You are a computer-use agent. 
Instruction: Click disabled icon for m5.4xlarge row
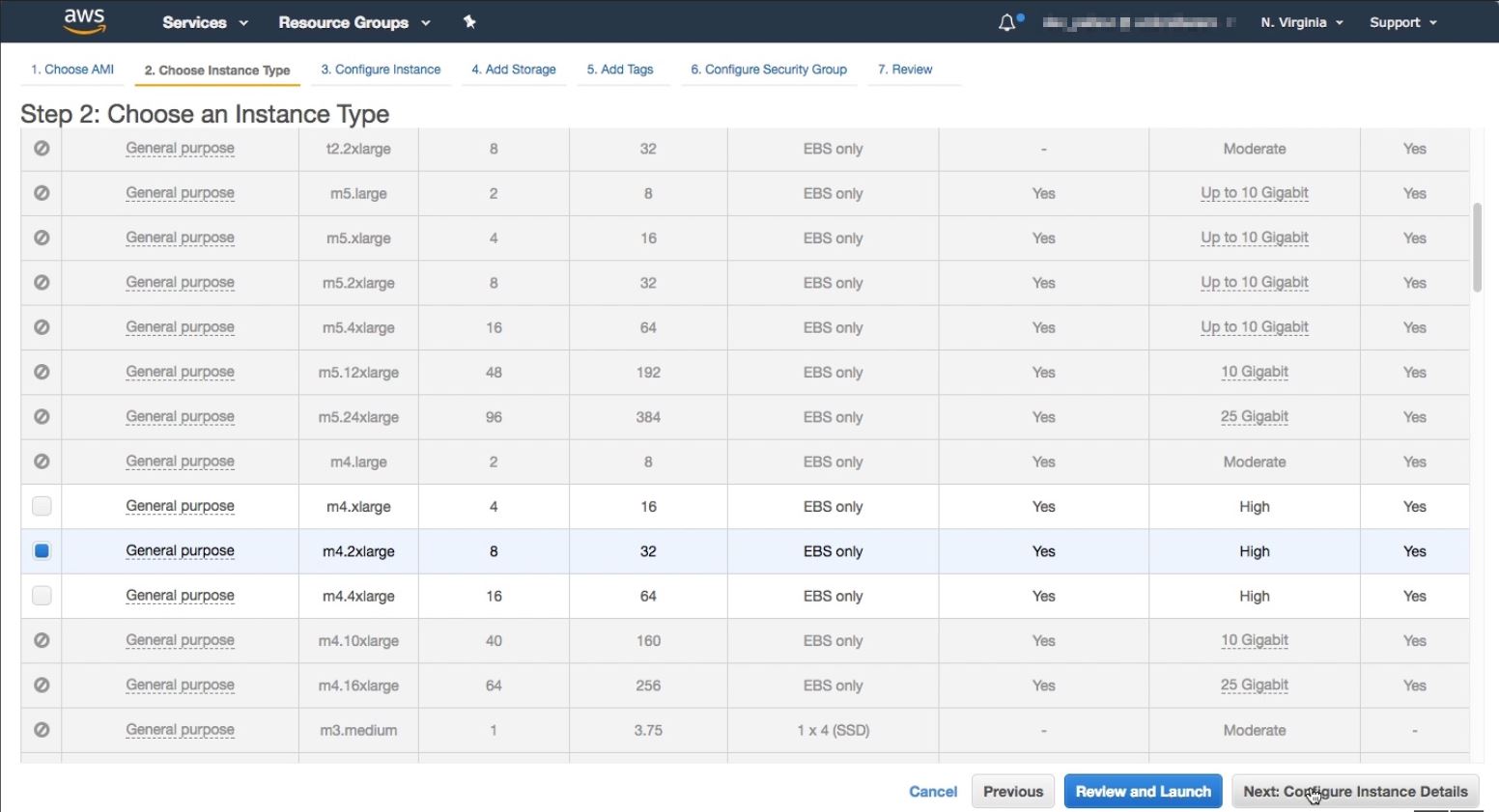click(x=42, y=327)
